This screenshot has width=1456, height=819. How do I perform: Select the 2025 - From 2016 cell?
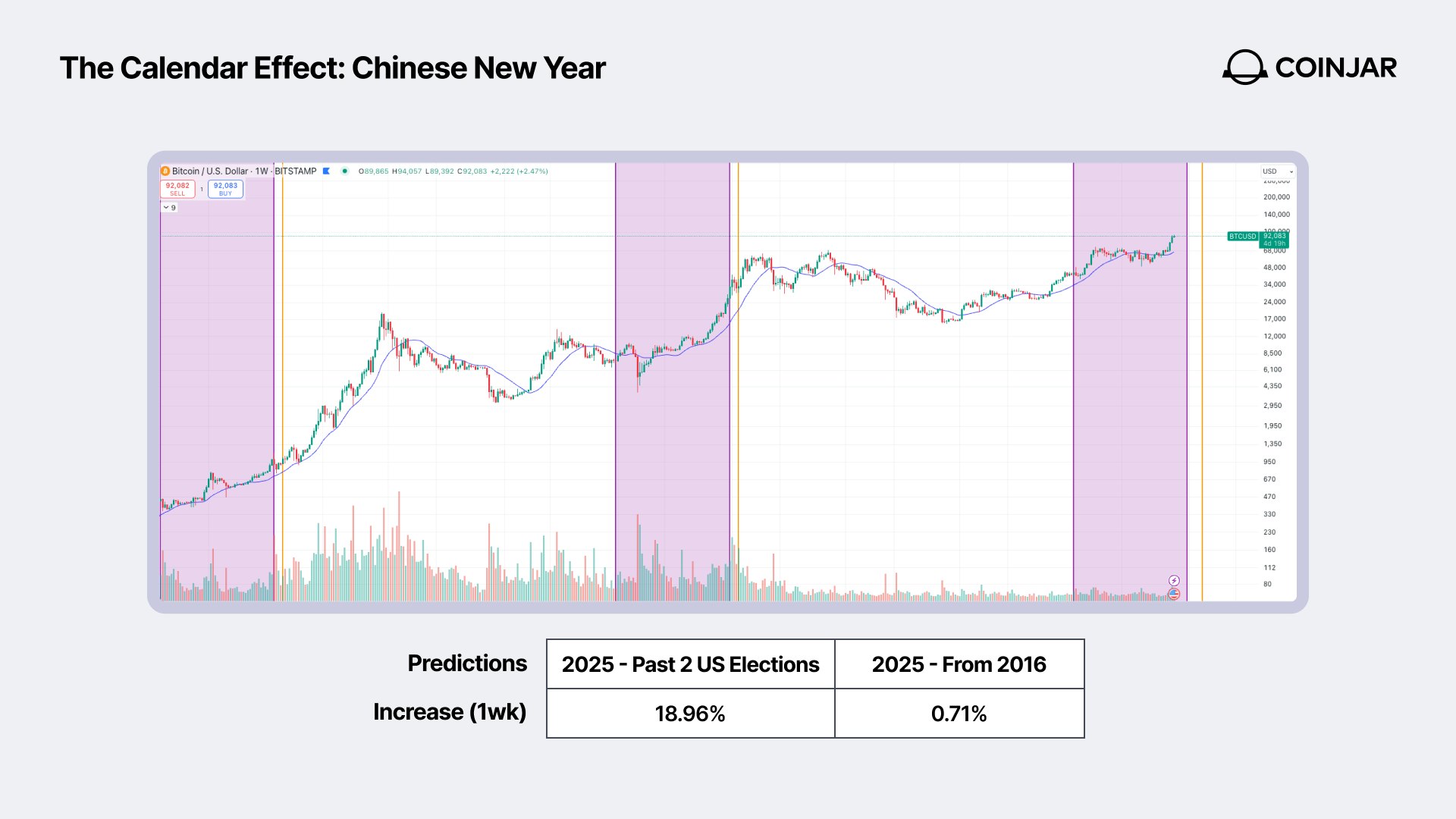pos(959,664)
